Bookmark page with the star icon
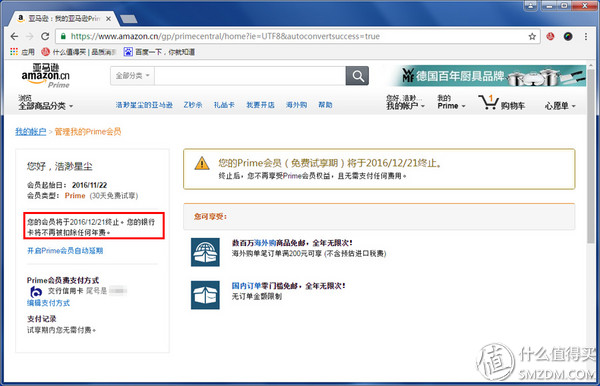 (532, 36)
